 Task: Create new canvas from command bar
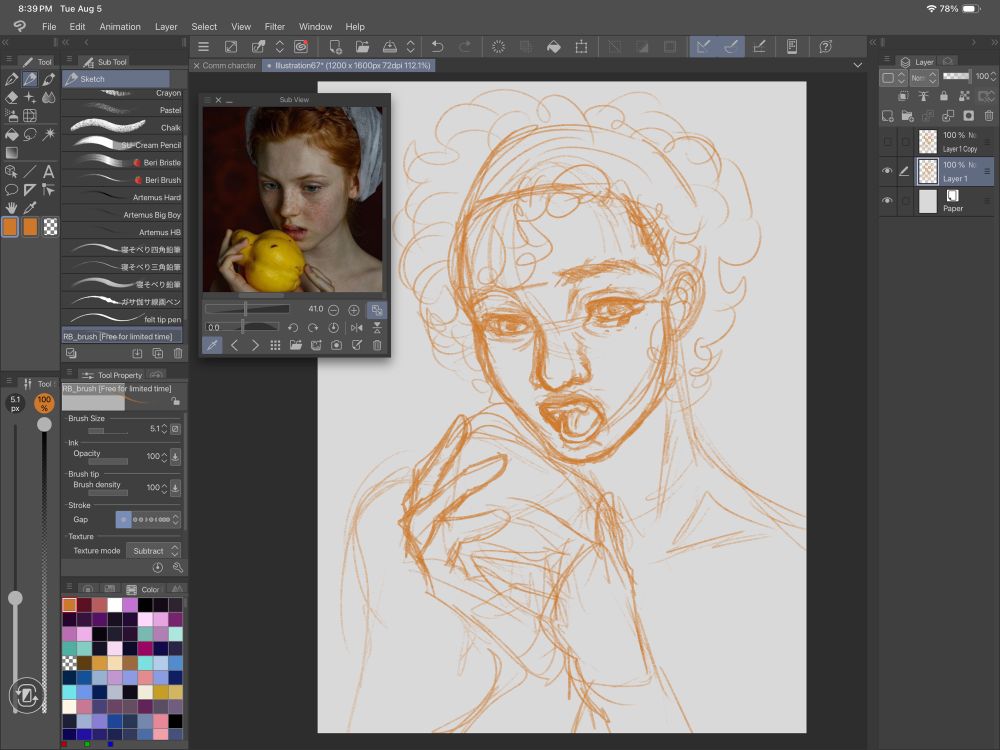(335, 47)
